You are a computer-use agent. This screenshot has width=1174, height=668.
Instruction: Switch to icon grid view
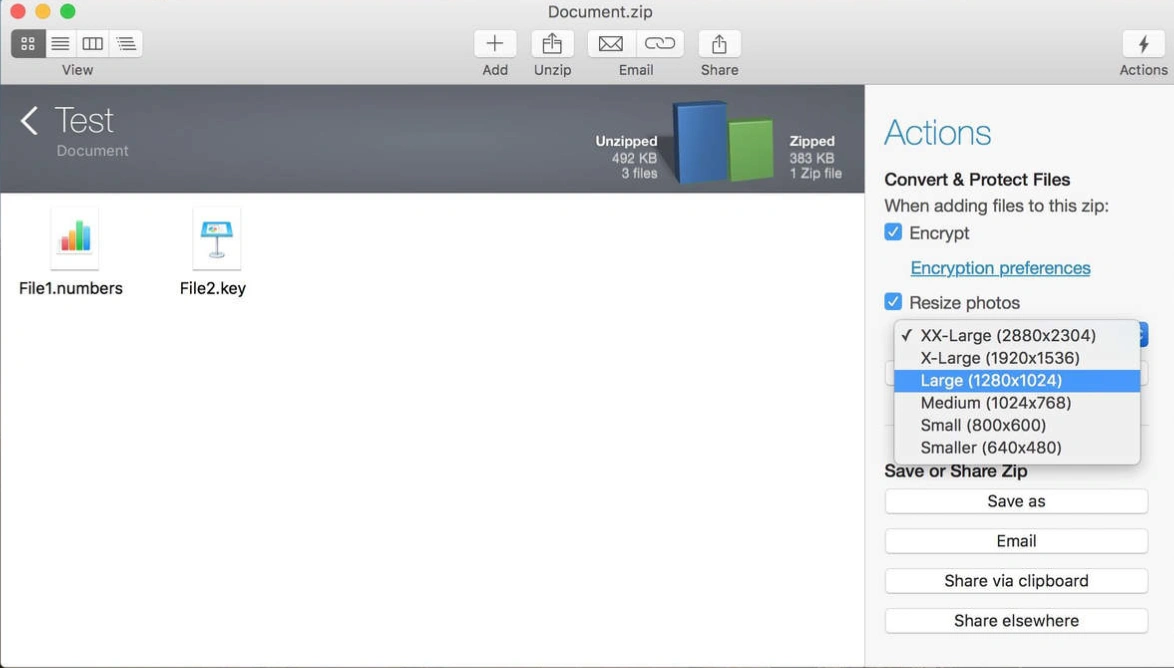(x=28, y=43)
